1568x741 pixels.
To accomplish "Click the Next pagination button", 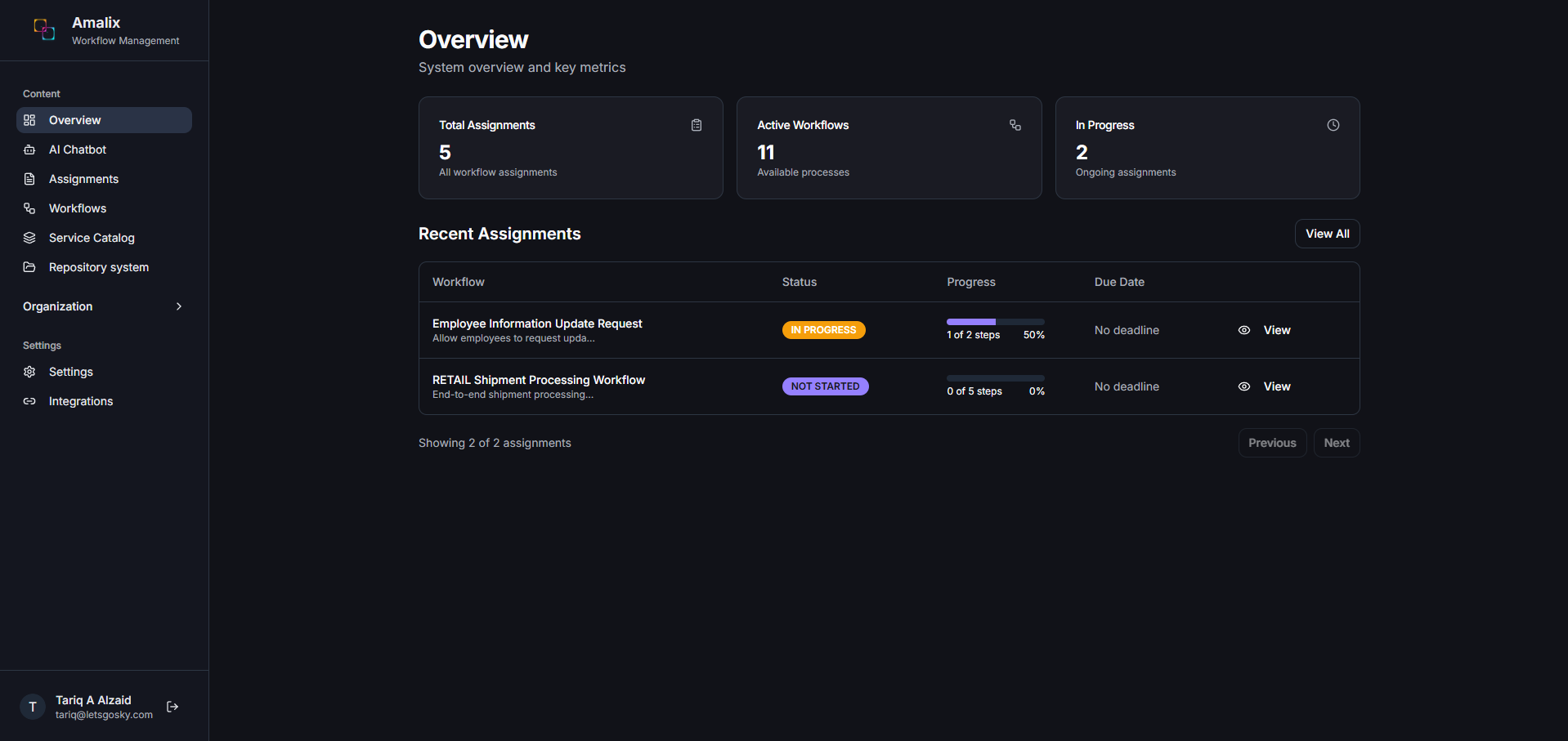I will click(x=1336, y=442).
